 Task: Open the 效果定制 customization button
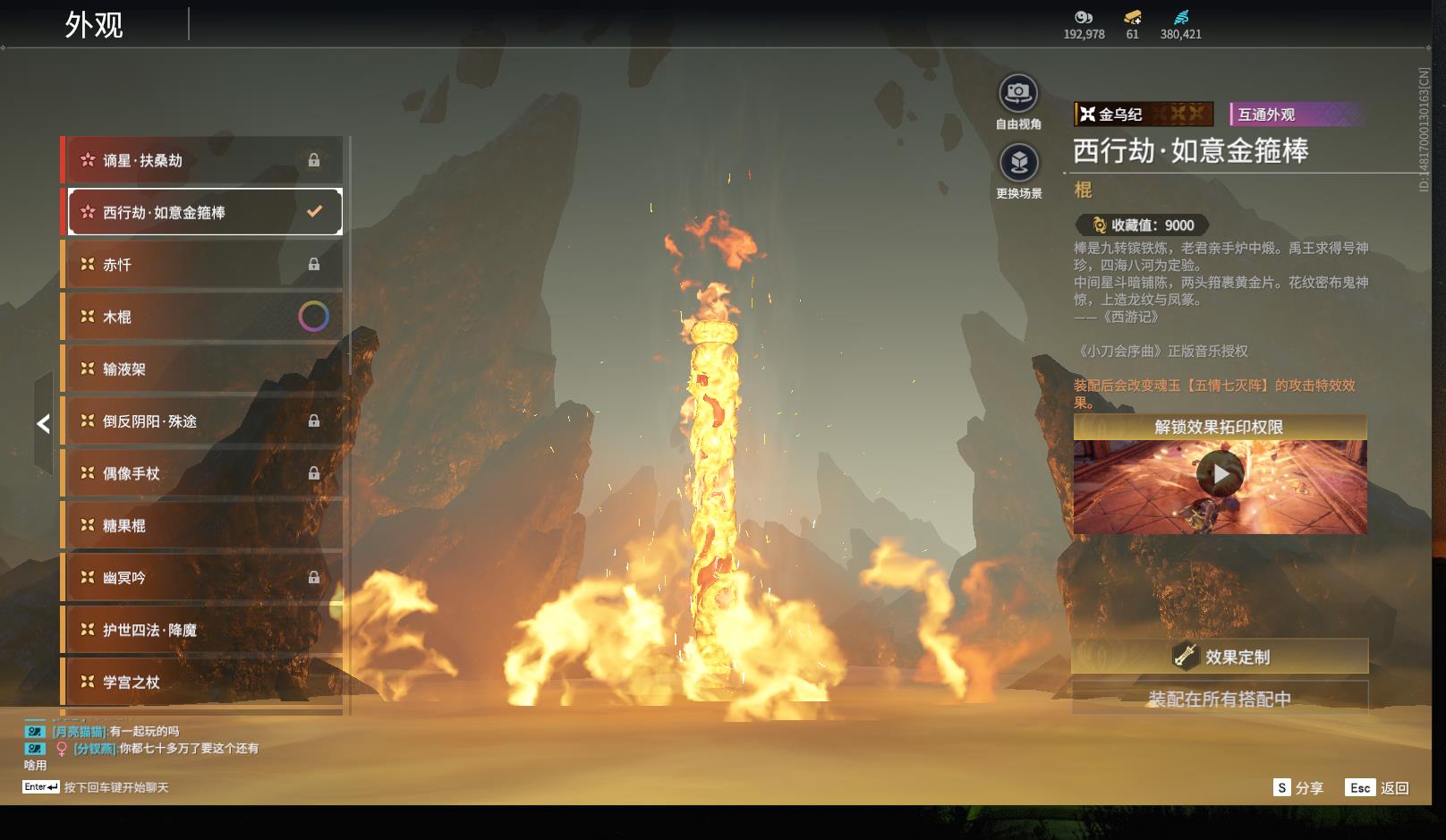click(x=1220, y=657)
